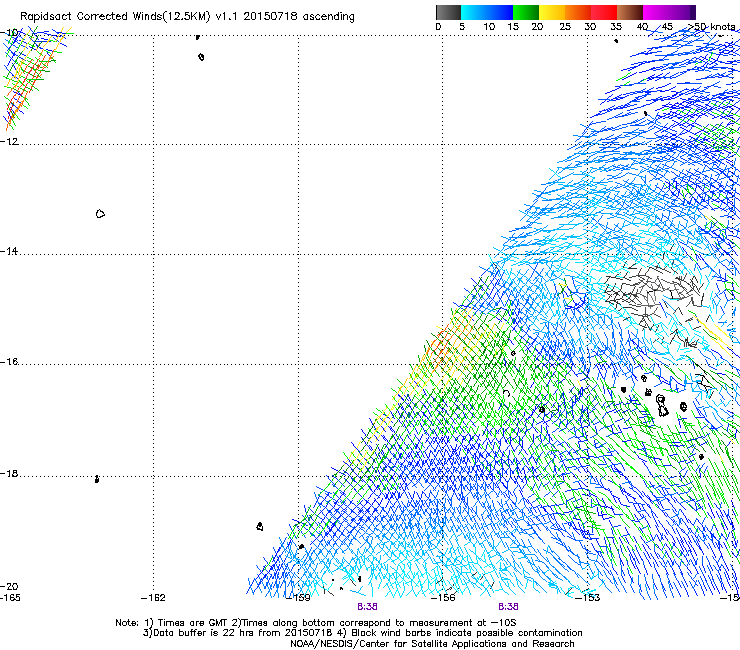Click the -16 latitude axis label
The height and width of the screenshot is (650, 740).
[x=9, y=362]
